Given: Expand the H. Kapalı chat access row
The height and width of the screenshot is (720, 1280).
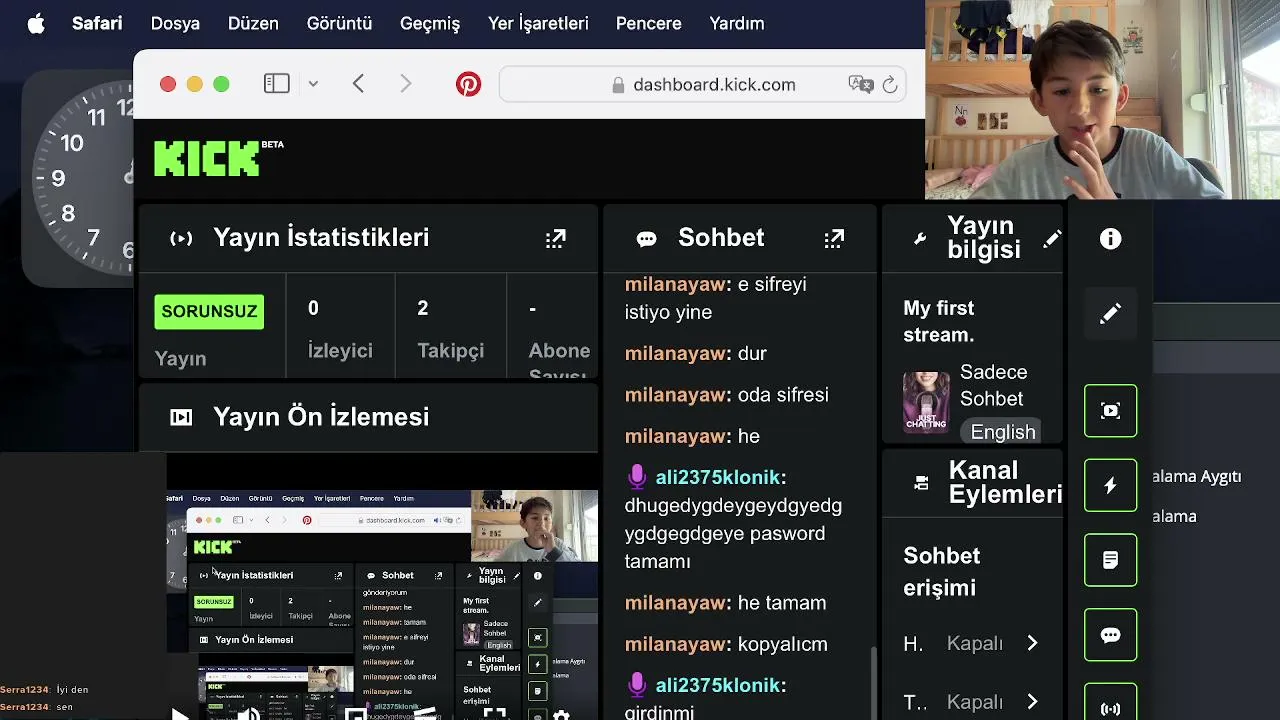Looking at the screenshot, I should tap(972, 644).
